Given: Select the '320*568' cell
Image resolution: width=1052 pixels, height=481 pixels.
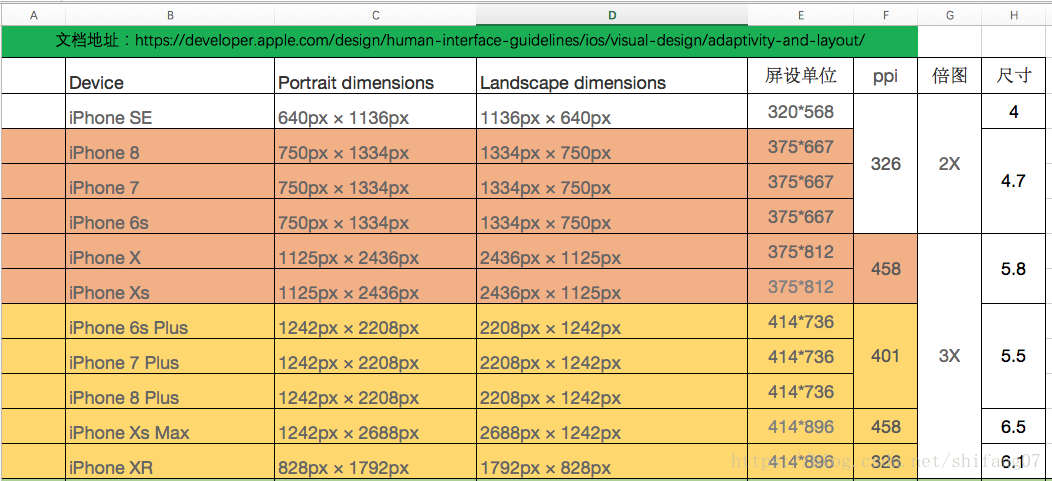Looking at the screenshot, I should coord(801,111).
